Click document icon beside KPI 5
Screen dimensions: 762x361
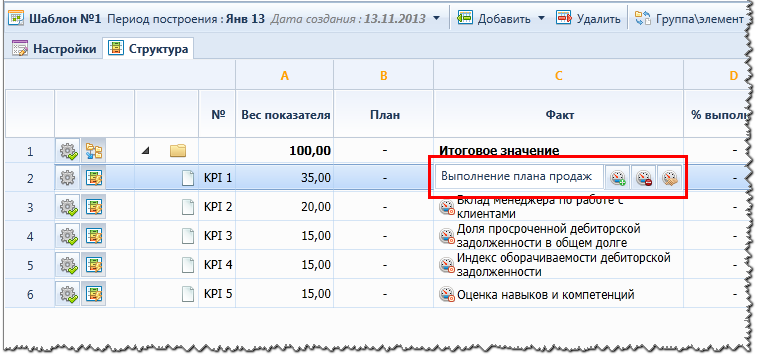click(188, 294)
